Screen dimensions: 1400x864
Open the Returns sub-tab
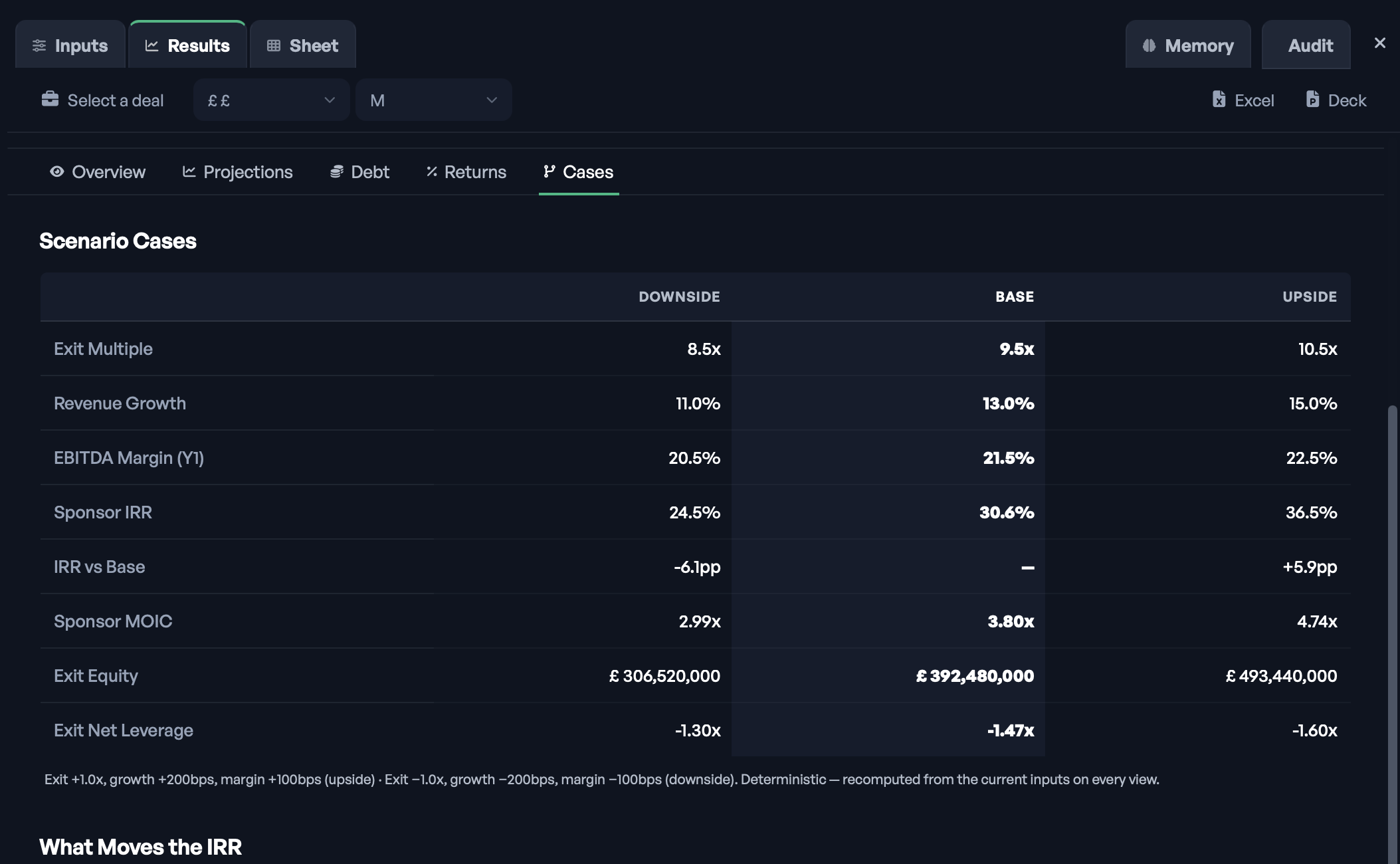466,171
